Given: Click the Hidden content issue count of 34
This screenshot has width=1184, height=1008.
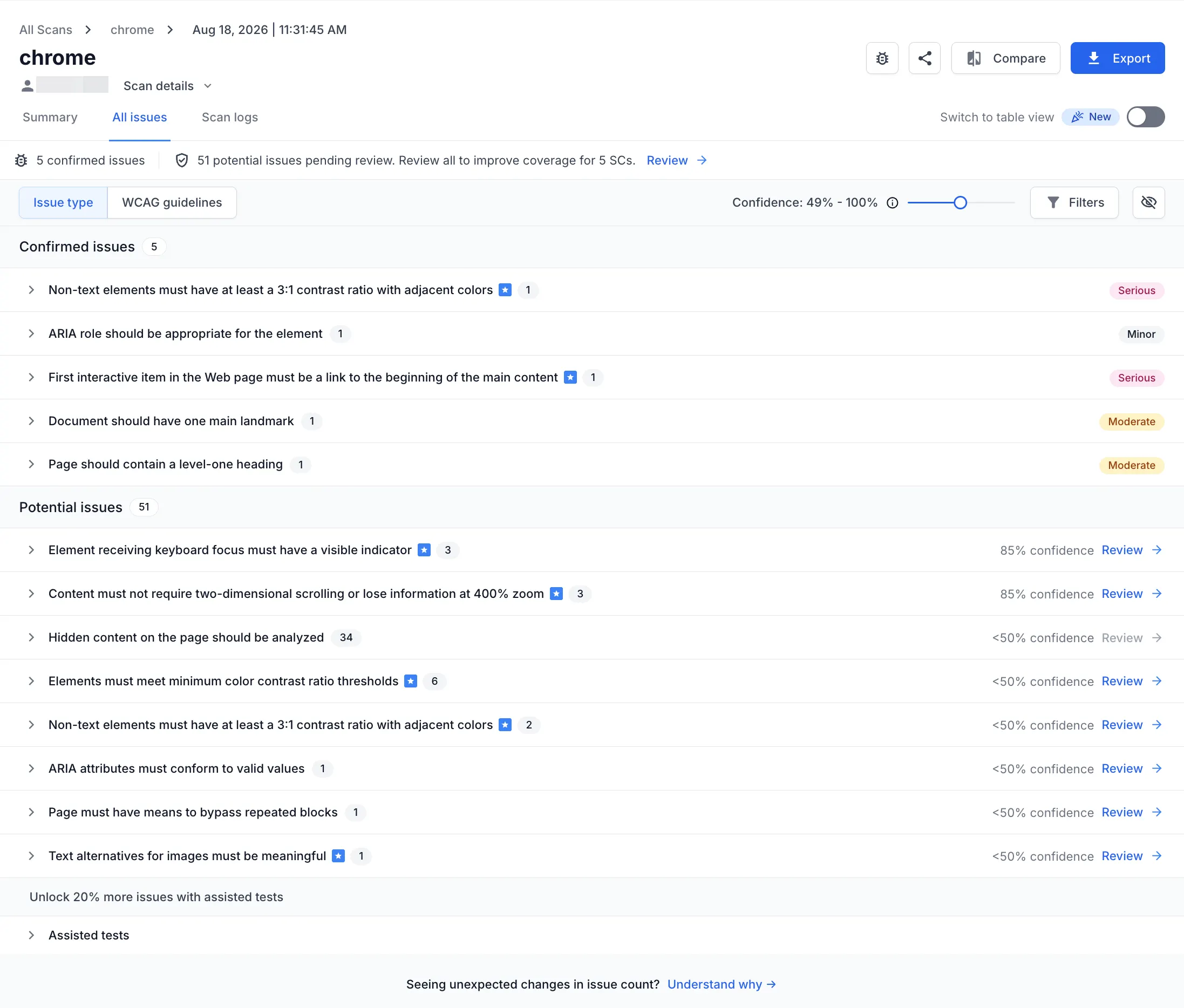Looking at the screenshot, I should pyautogui.click(x=346, y=638).
